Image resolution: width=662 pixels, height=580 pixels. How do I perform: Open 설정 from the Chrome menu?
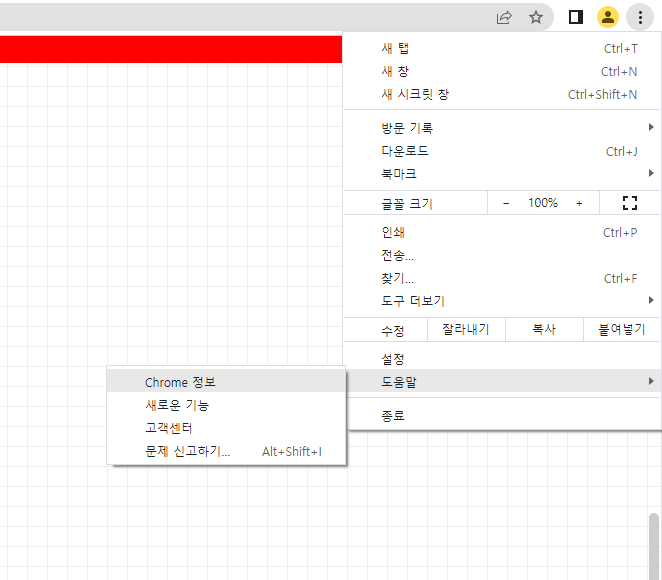393,358
